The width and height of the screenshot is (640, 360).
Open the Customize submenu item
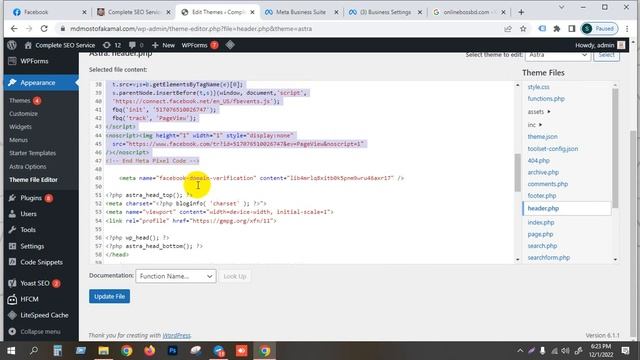coord(23,113)
